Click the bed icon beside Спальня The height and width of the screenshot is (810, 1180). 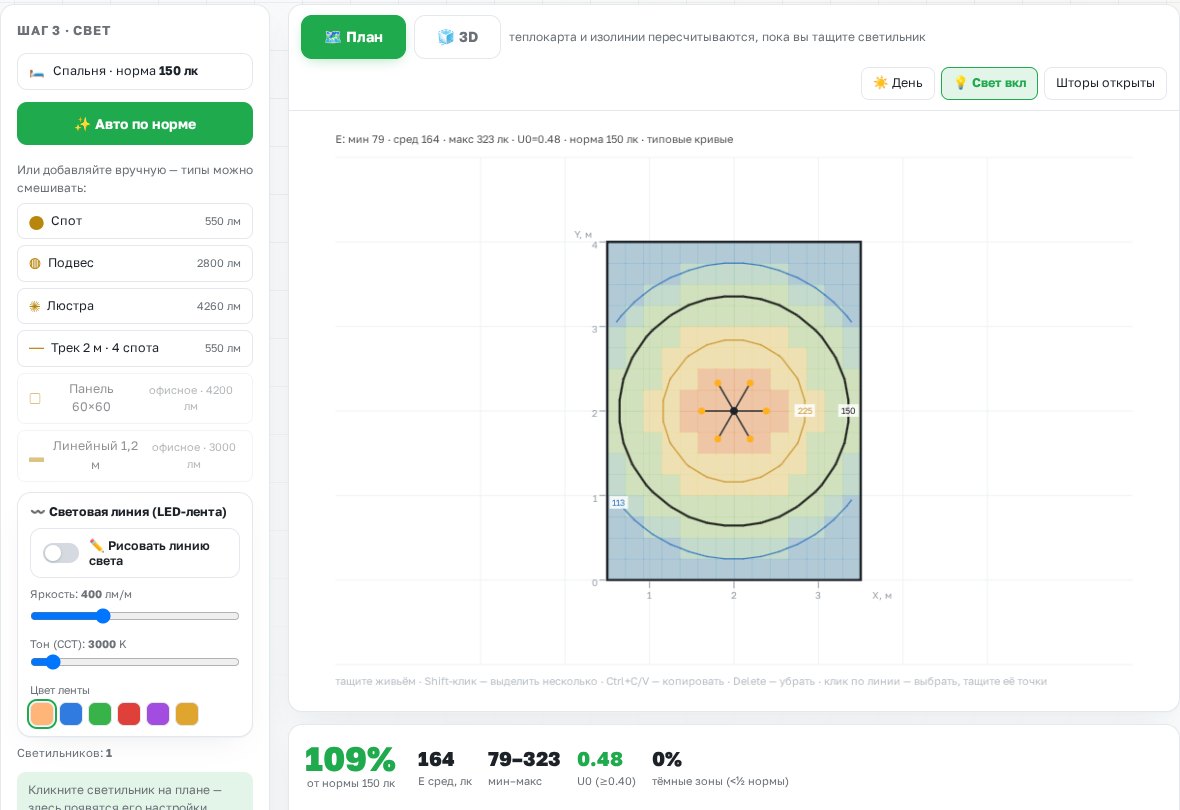pos(36,72)
